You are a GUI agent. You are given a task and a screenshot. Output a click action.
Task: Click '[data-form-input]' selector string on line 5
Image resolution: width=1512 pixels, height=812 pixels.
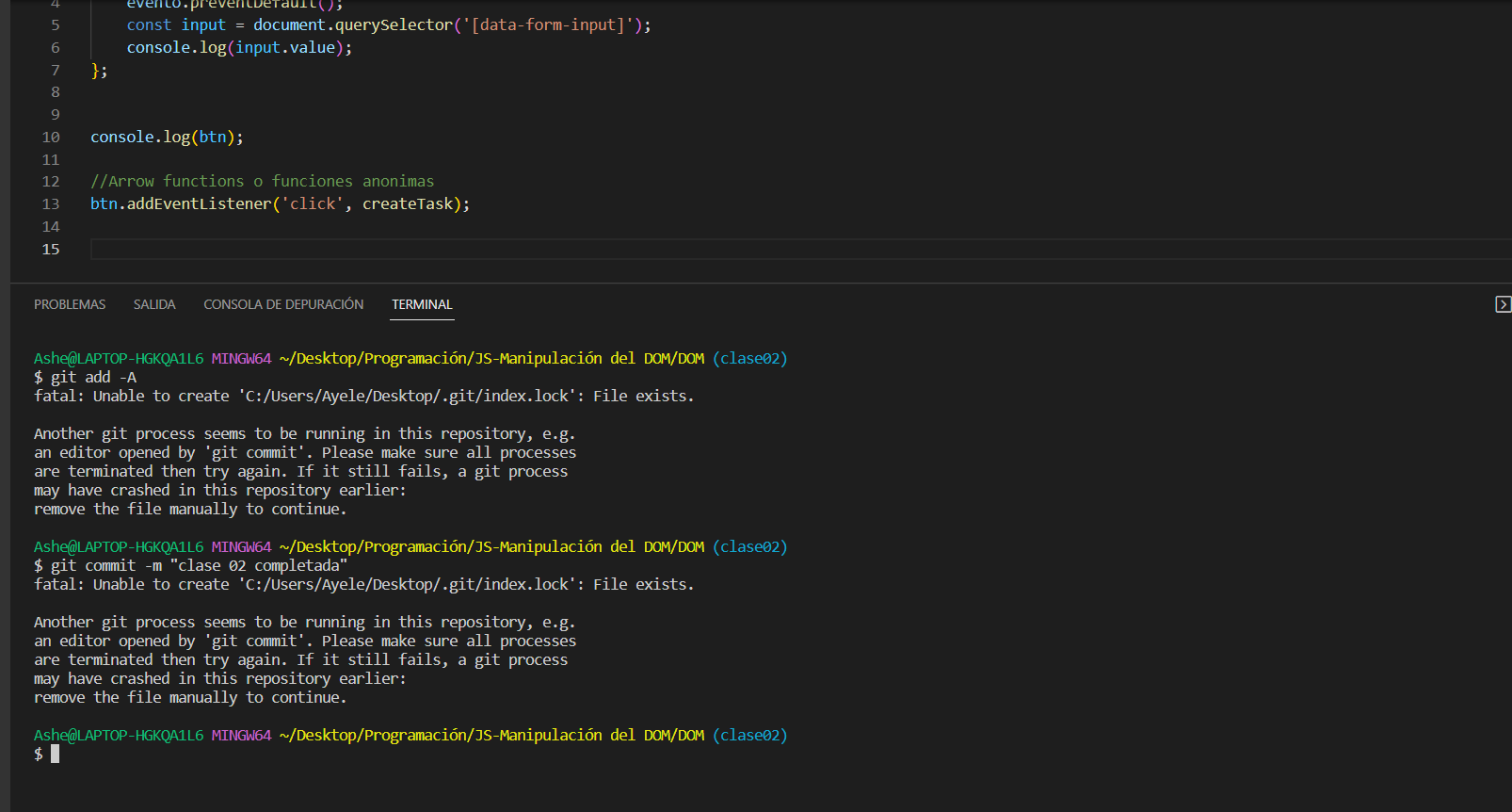point(548,25)
